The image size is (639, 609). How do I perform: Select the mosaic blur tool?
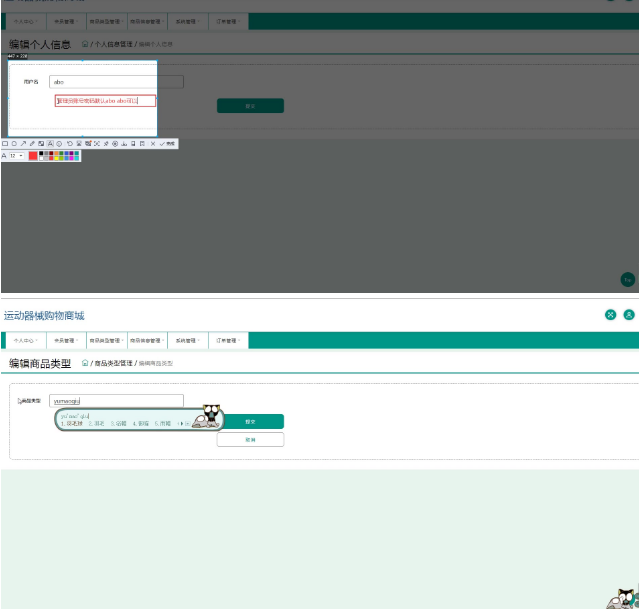pyautogui.click(x=41, y=143)
